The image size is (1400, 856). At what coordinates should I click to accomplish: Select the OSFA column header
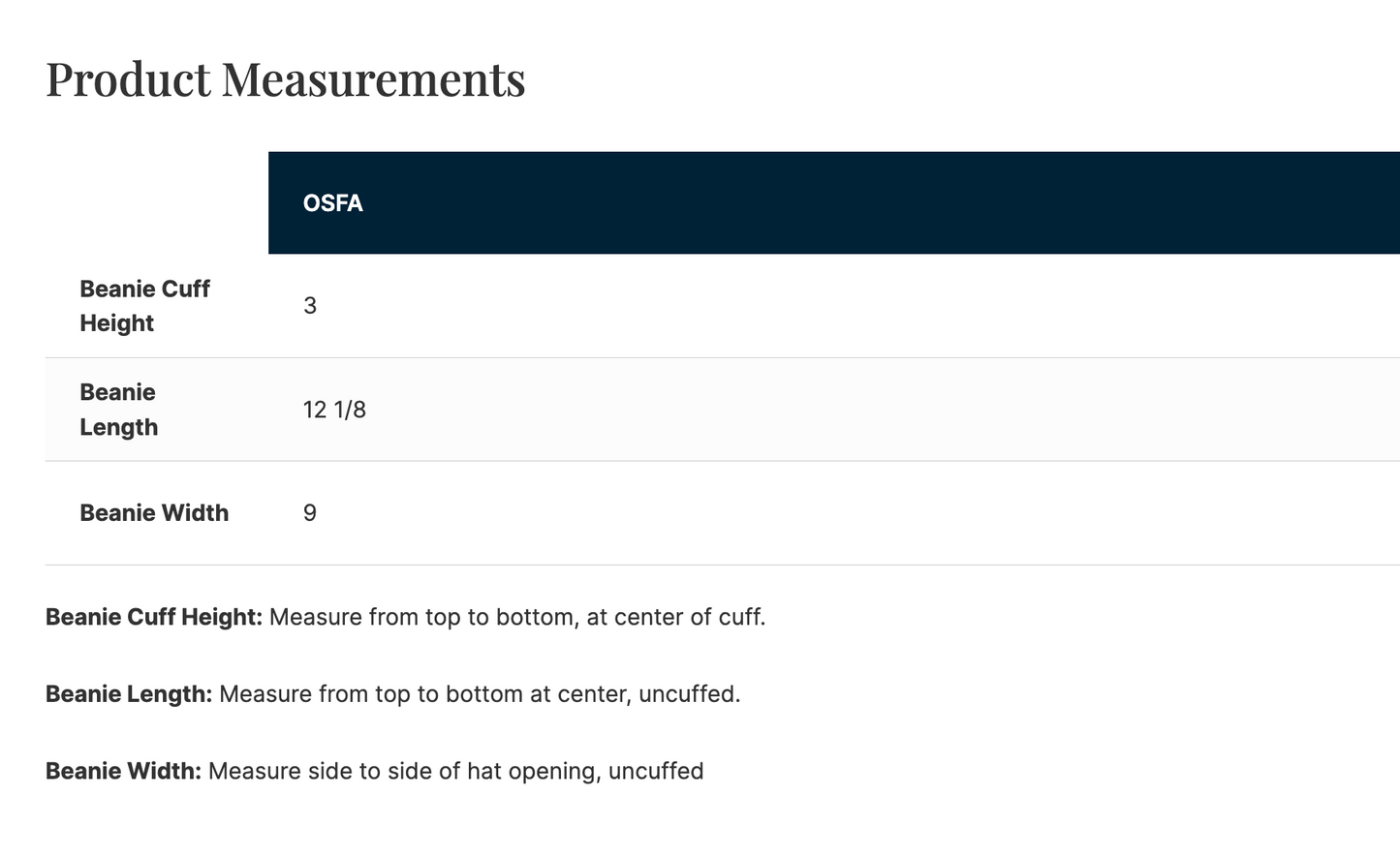click(x=332, y=203)
